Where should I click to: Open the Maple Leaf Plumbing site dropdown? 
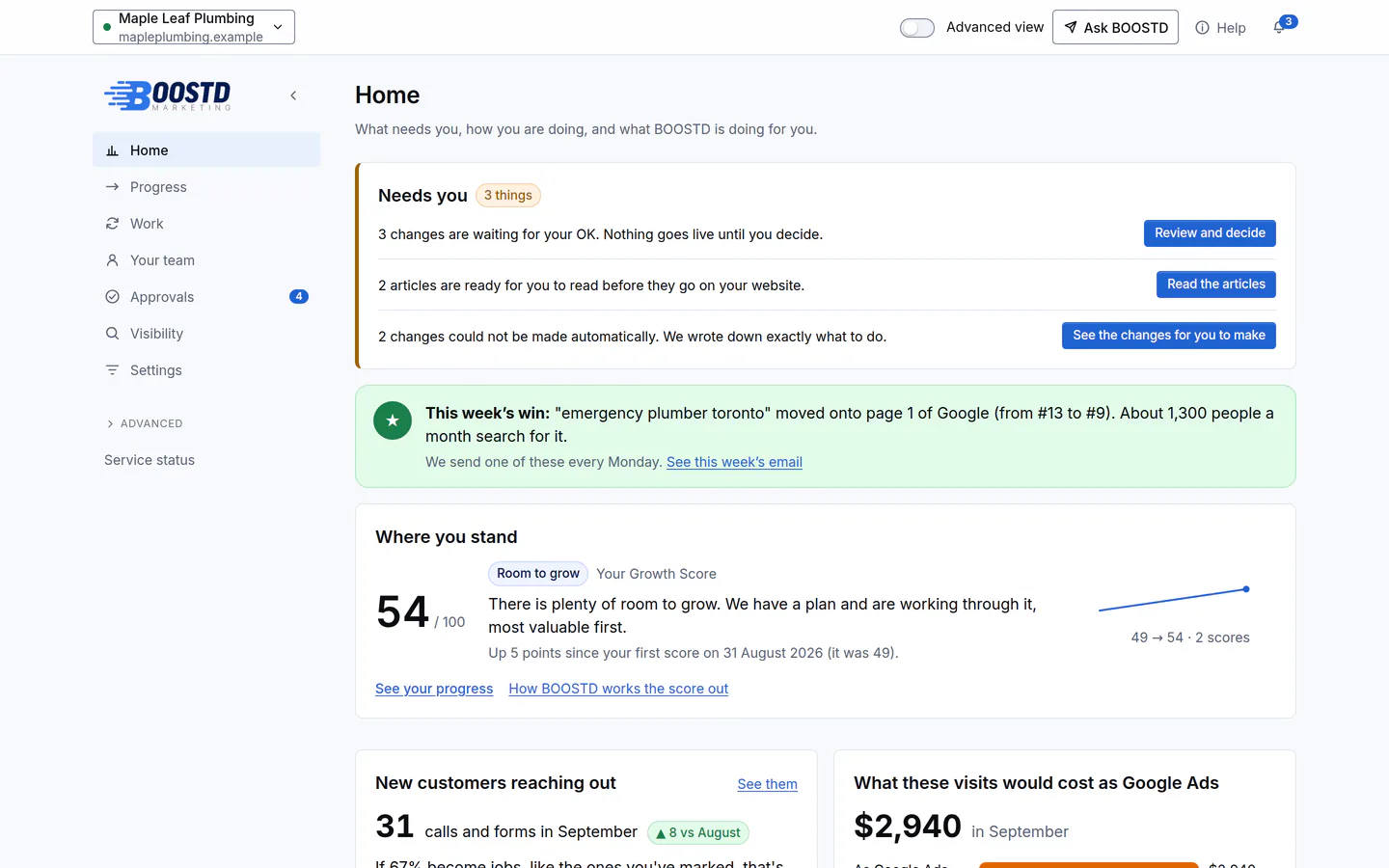(x=194, y=27)
